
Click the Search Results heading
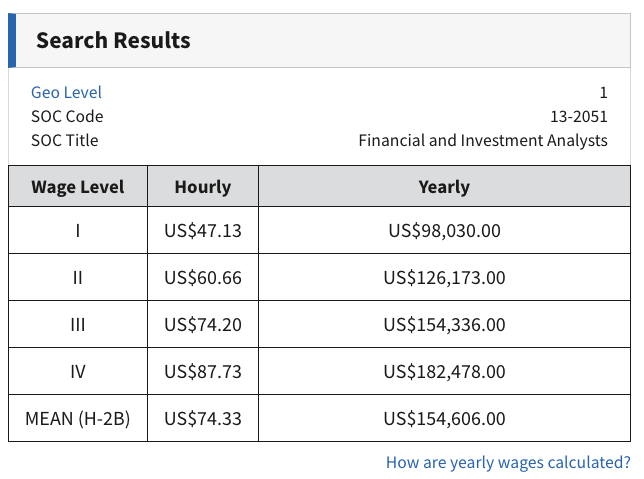coord(113,41)
